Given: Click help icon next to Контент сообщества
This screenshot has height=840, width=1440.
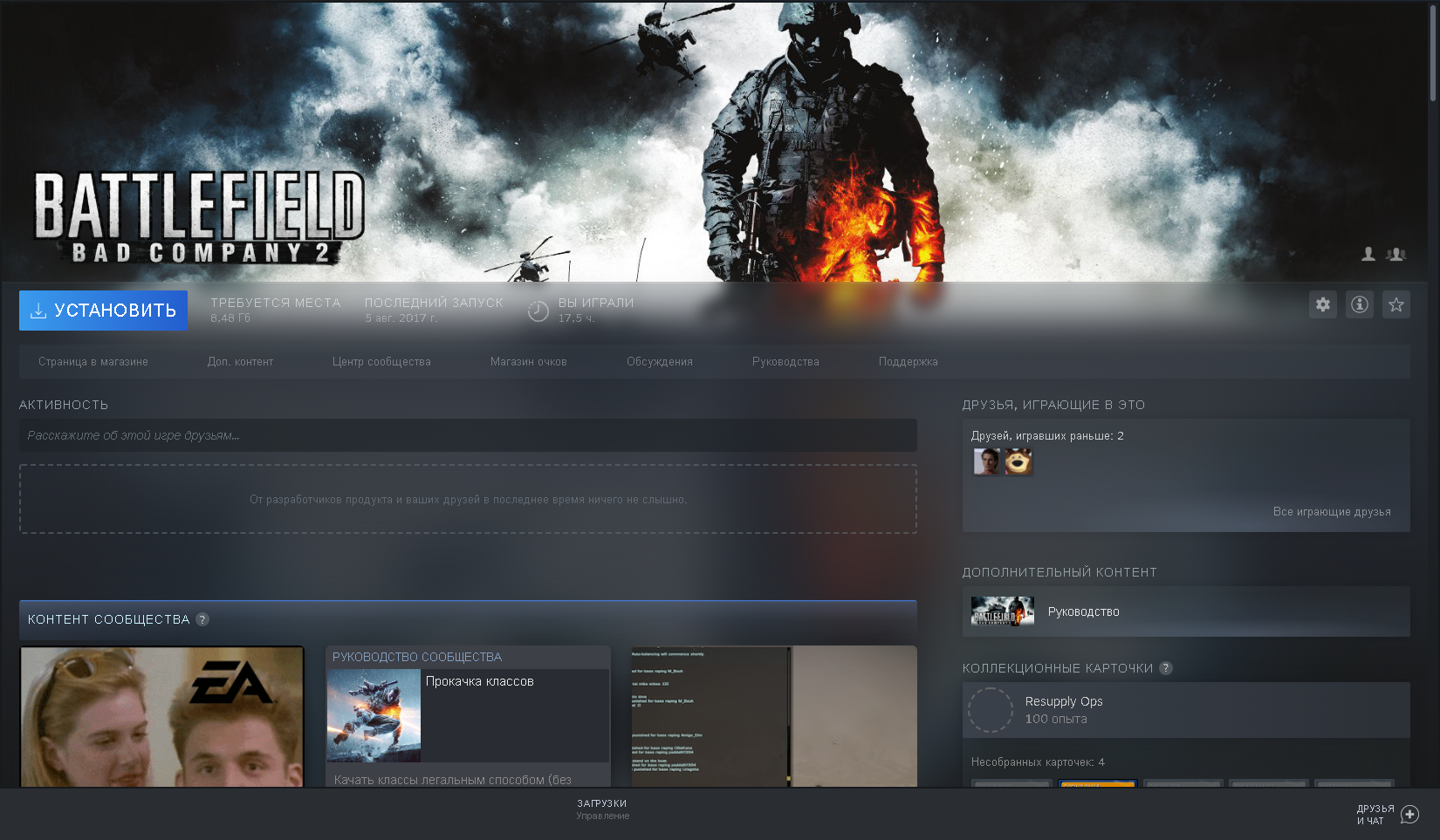Looking at the screenshot, I should (202, 619).
